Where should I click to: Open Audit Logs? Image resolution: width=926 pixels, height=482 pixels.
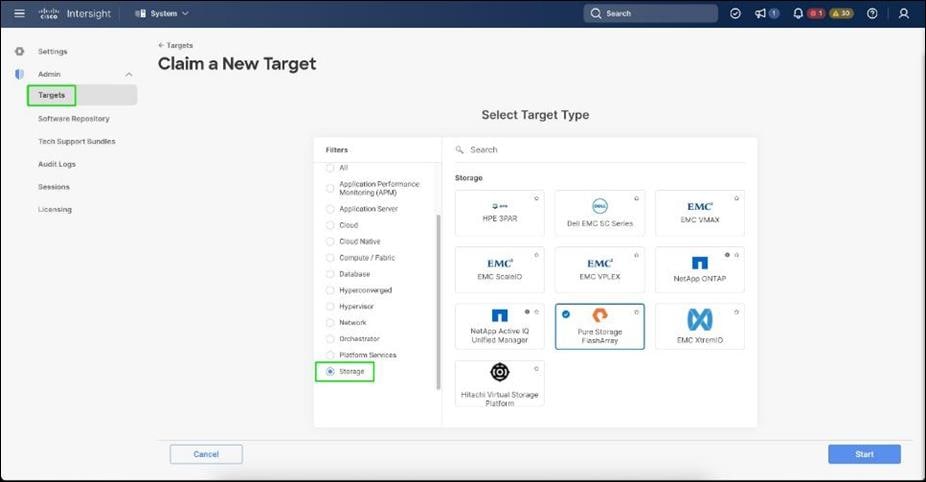(x=57, y=164)
